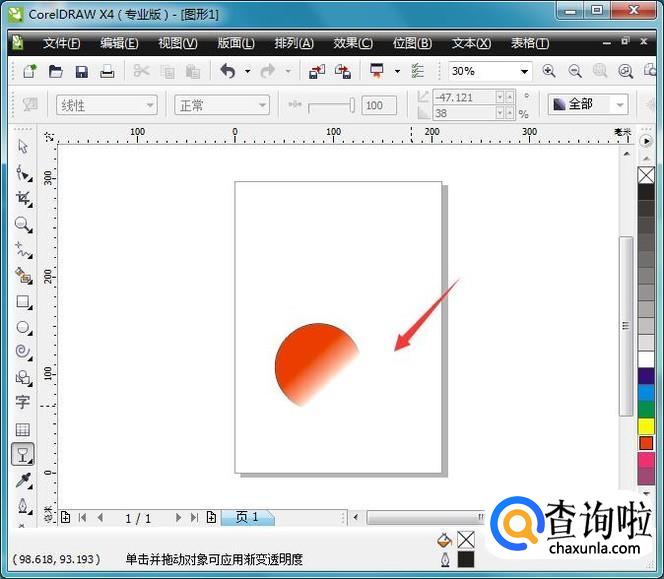664x579 pixels.
Task: Open the 效果(C) menu
Action: click(x=352, y=43)
